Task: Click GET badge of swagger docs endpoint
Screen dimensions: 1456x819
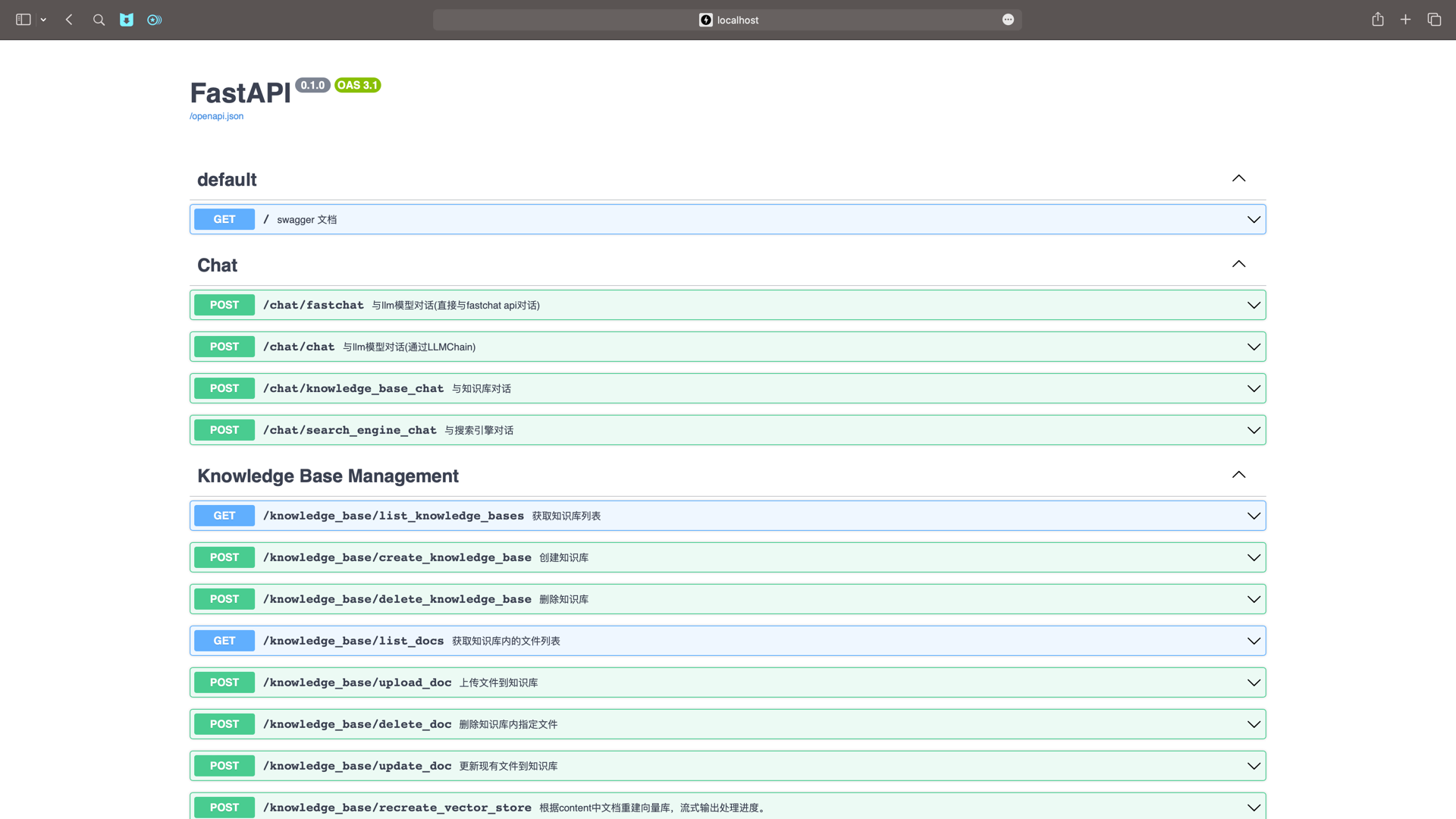Action: [224, 219]
